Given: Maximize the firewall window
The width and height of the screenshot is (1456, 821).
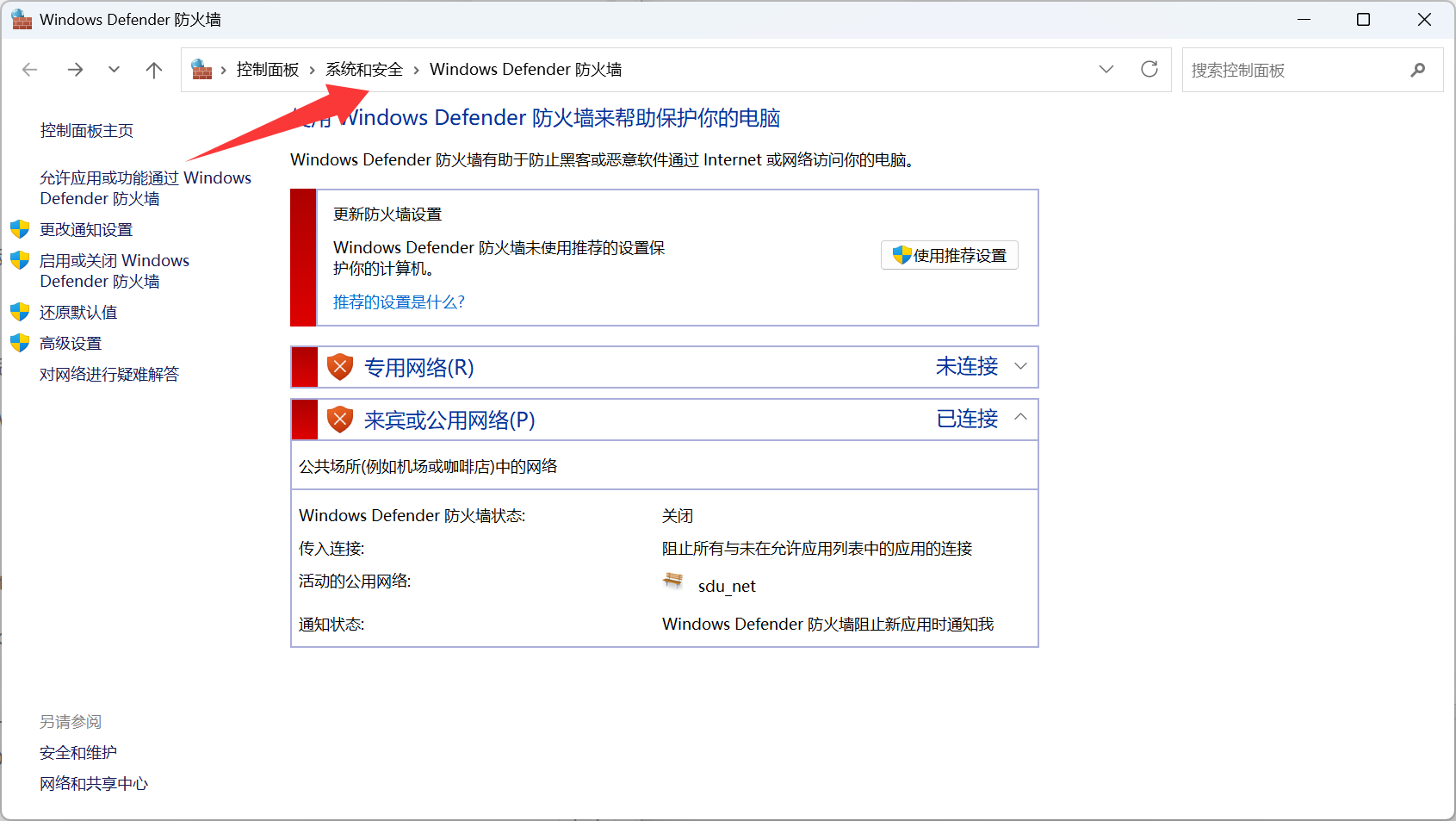Looking at the screenshot, I should (1363, 19).
